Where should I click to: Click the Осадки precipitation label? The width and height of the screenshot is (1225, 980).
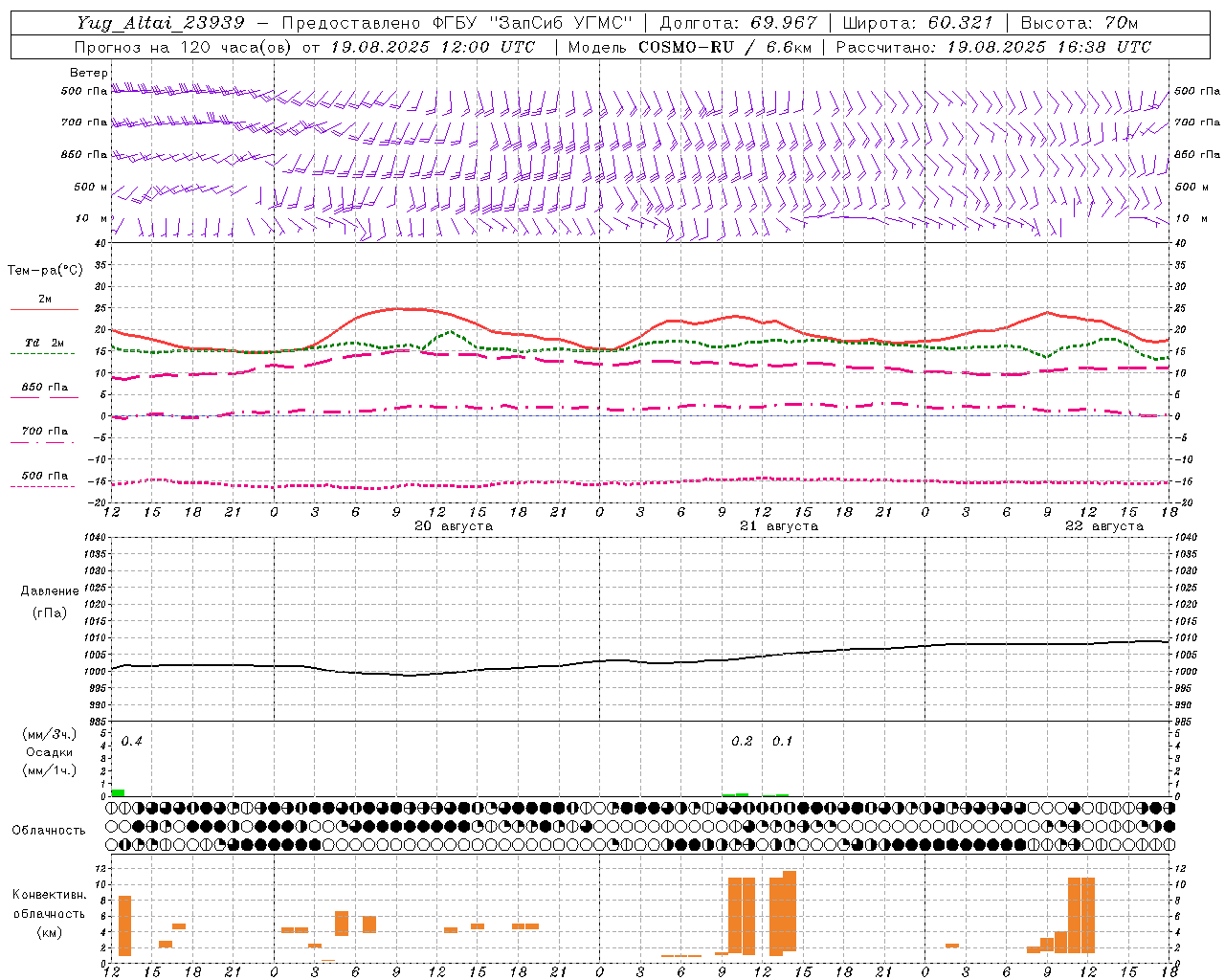click(49, 752)
